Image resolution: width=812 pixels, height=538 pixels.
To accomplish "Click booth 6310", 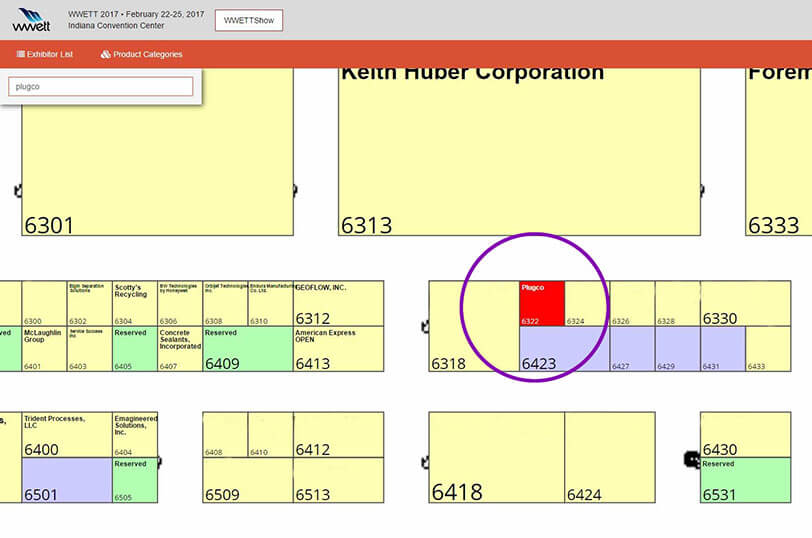I will (x=270, y=303).
